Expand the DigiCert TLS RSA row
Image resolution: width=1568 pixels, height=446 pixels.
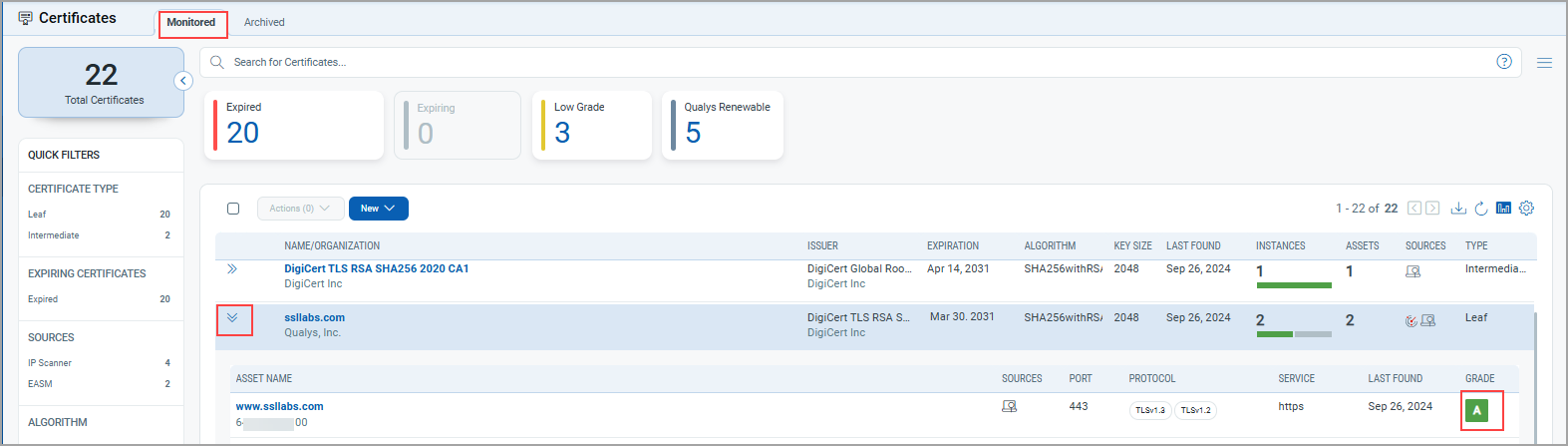(x=232, y=269)
